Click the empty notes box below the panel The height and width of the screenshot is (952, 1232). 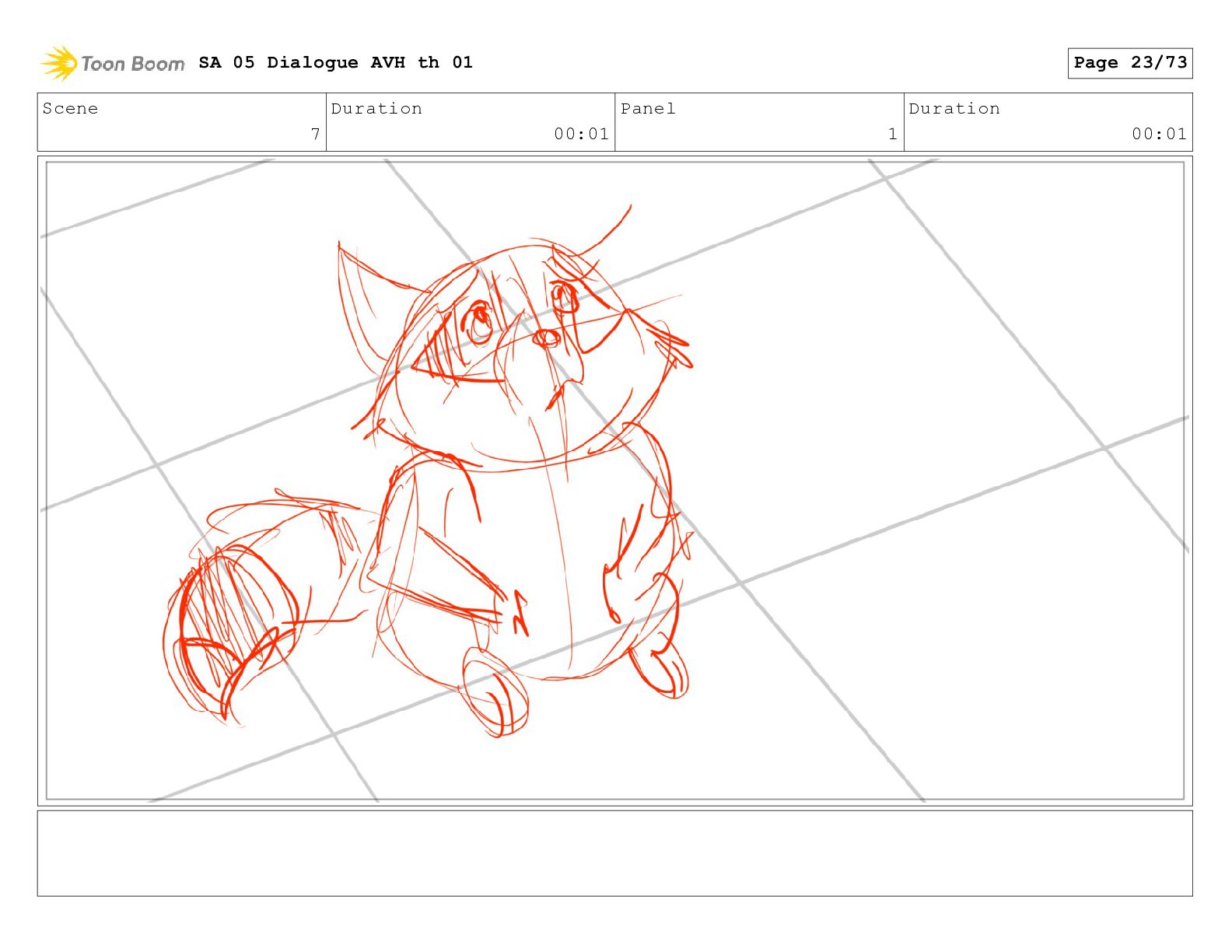(614, 853)
